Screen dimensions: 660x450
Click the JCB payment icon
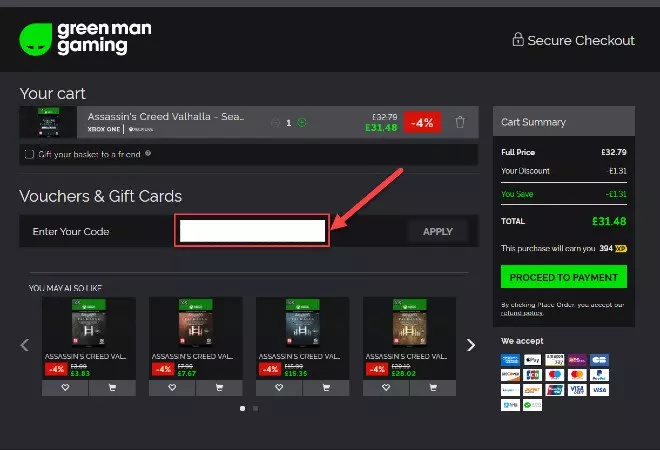pyautogui.click(x=532, y=375)
